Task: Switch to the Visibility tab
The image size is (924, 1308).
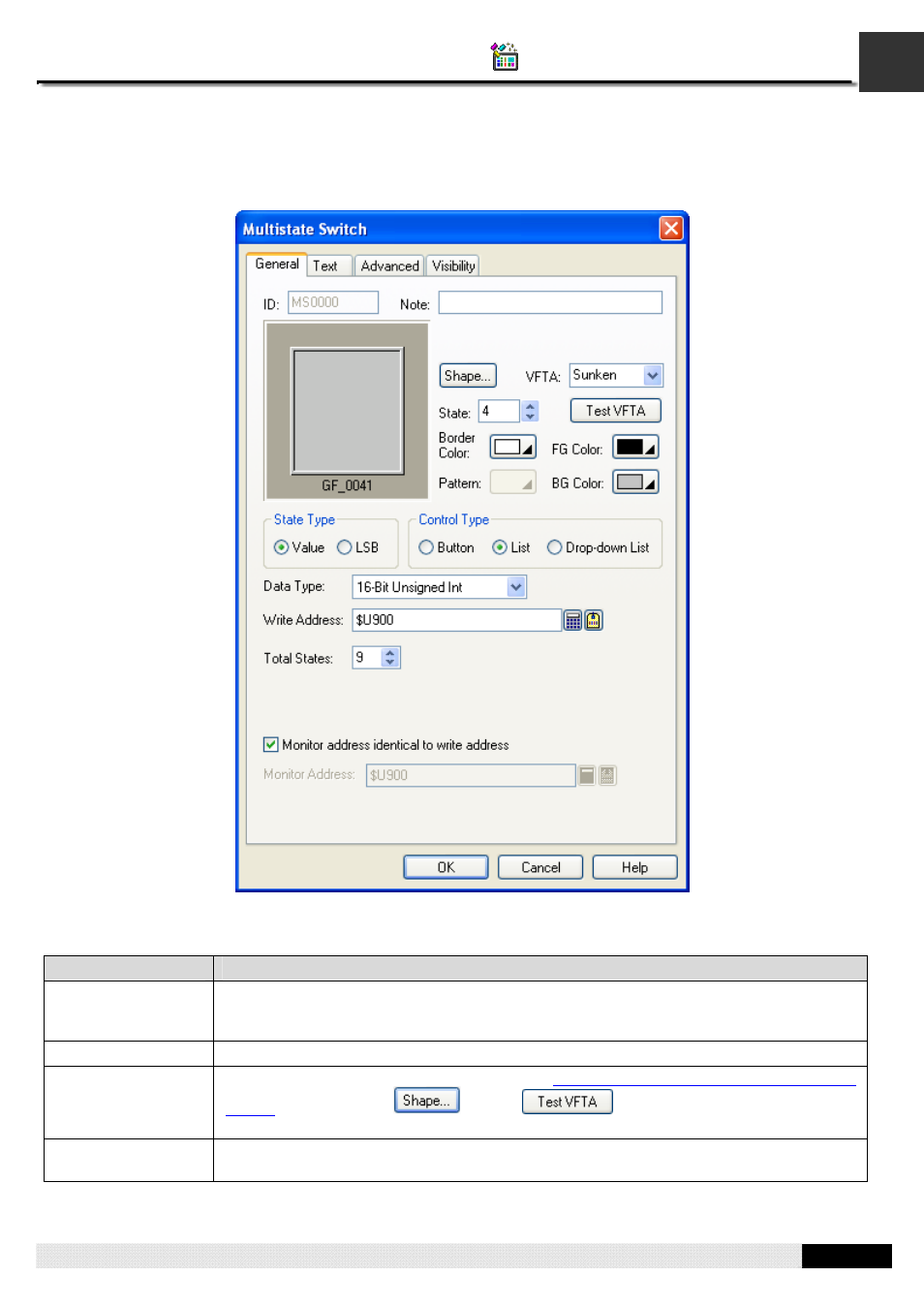Action: (453, 266)
